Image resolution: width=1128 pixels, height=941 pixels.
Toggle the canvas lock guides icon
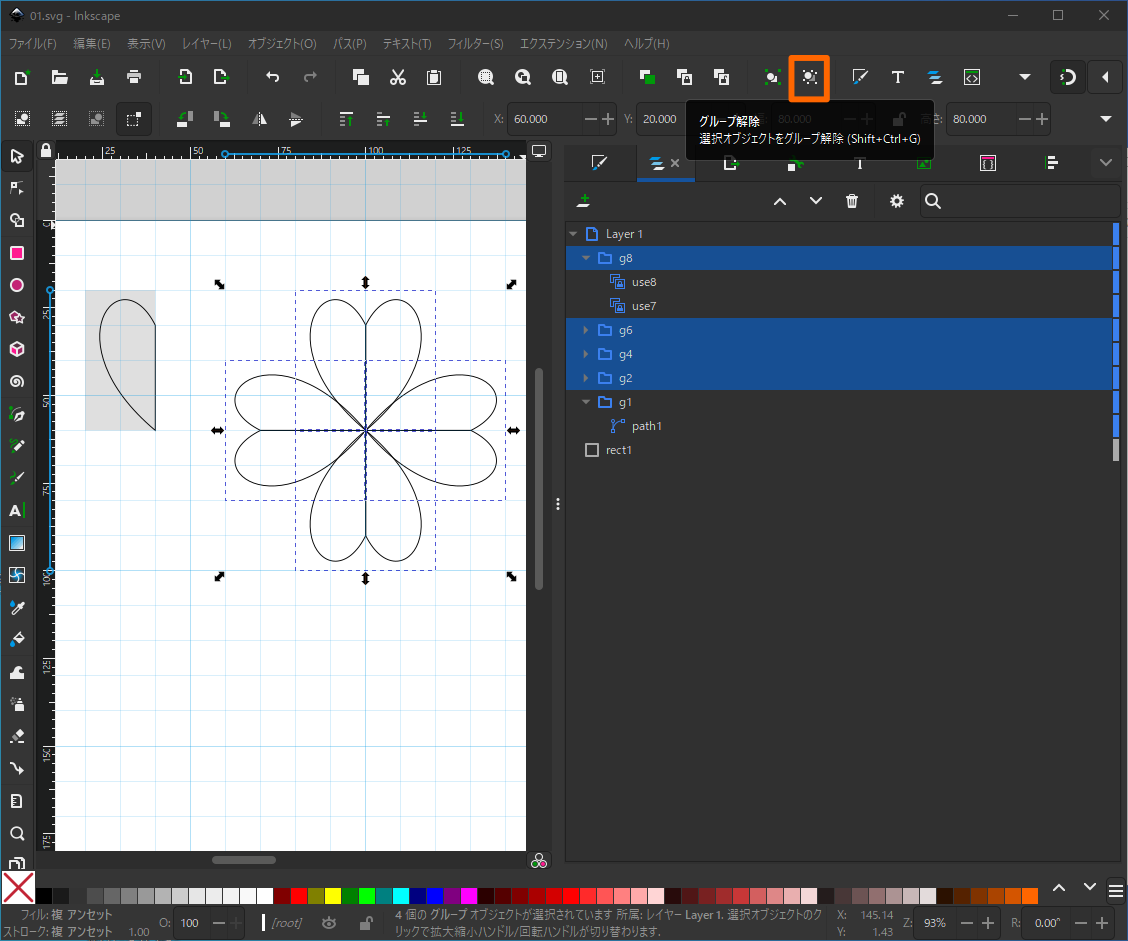(46, 150)
